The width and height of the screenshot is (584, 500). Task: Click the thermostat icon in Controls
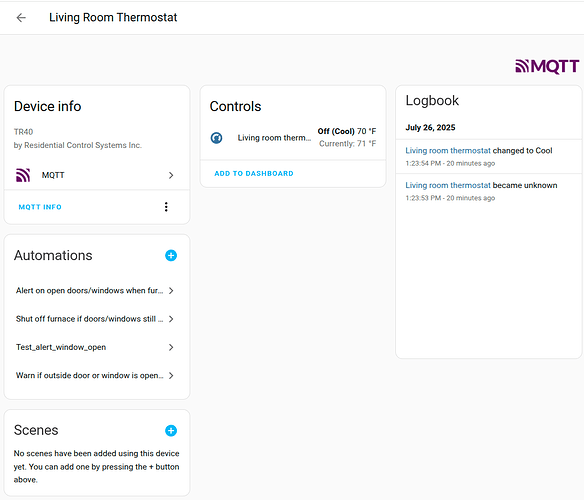(x=216, y=137)
